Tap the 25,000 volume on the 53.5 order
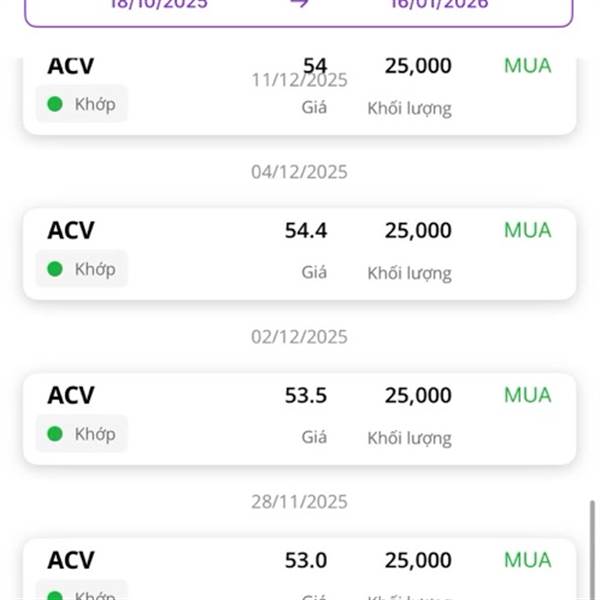The image size is (600, 600). [418, 395]
